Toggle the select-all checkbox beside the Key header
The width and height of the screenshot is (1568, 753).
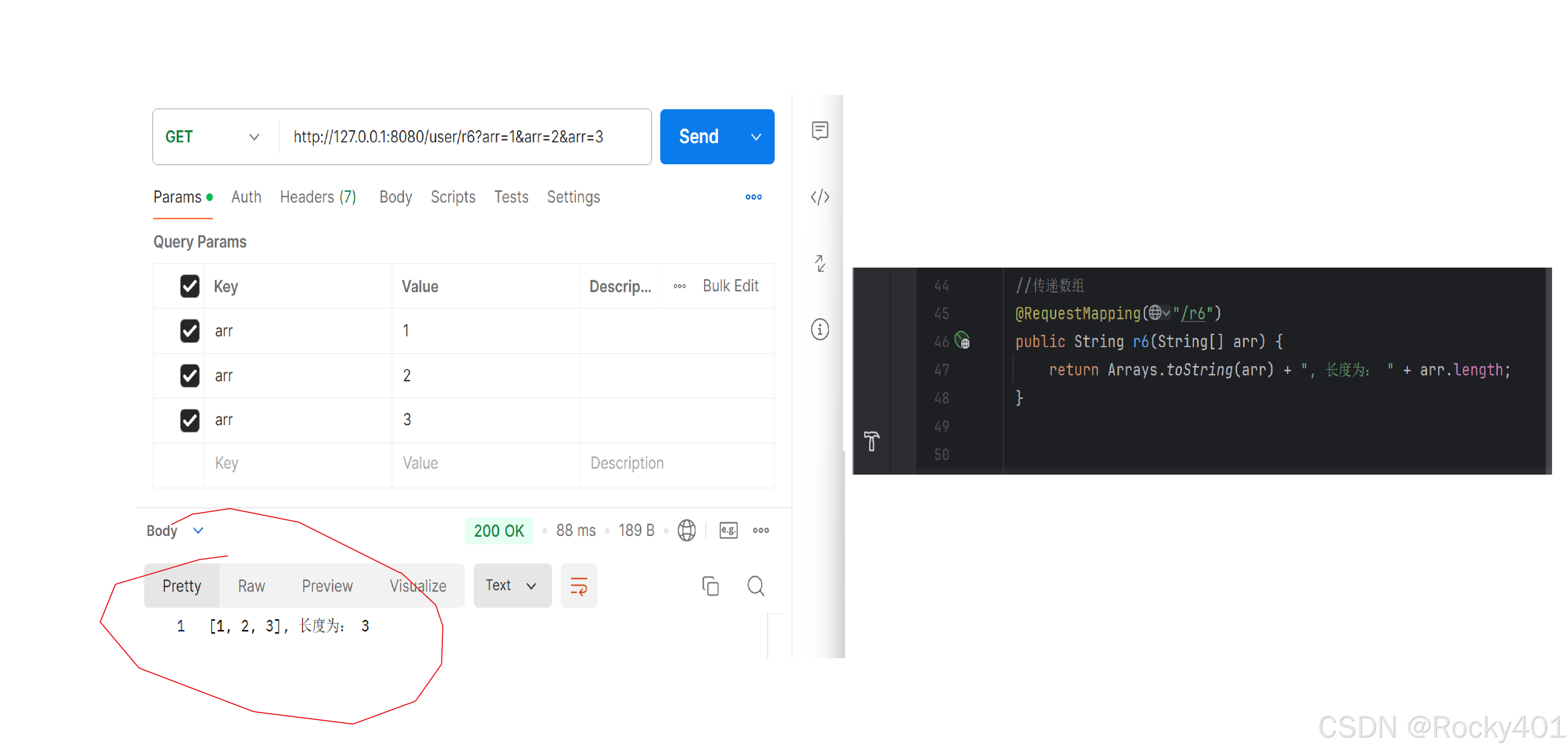189,286
